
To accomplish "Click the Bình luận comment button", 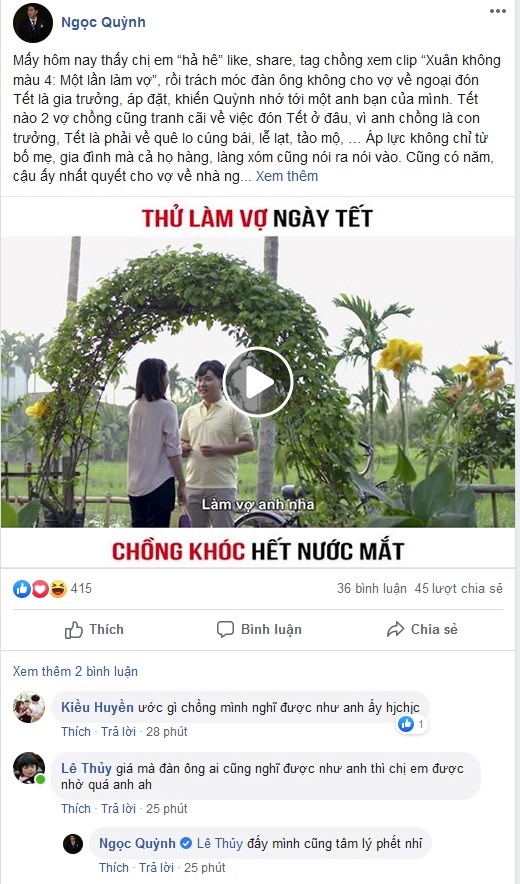I will coord(259,629).
